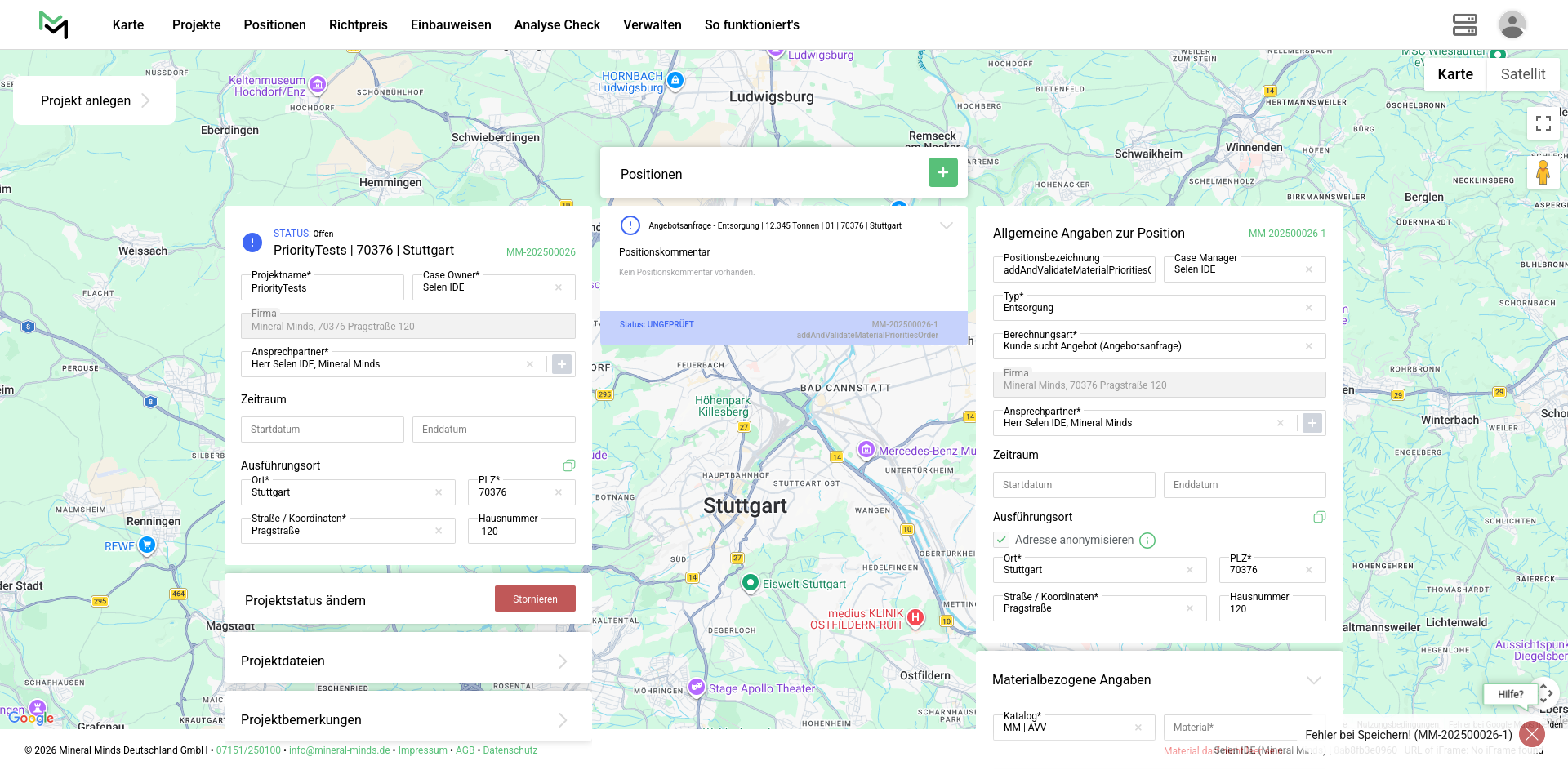This screenshot has height=770, width=1568.
Task: Dismiss the Fehler bei Speichern error
Action: coord(1531,734)
